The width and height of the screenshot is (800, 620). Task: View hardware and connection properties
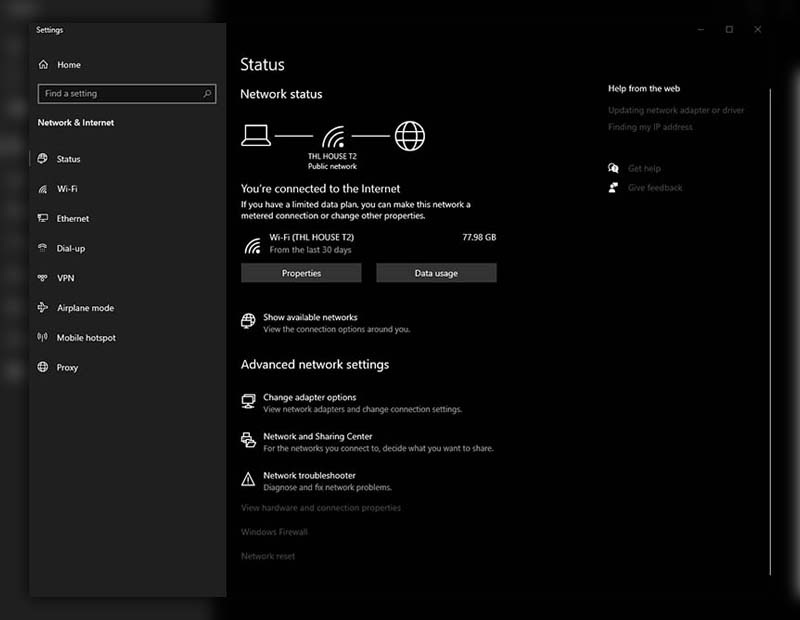pyautogui.click(x=321, y=508)
